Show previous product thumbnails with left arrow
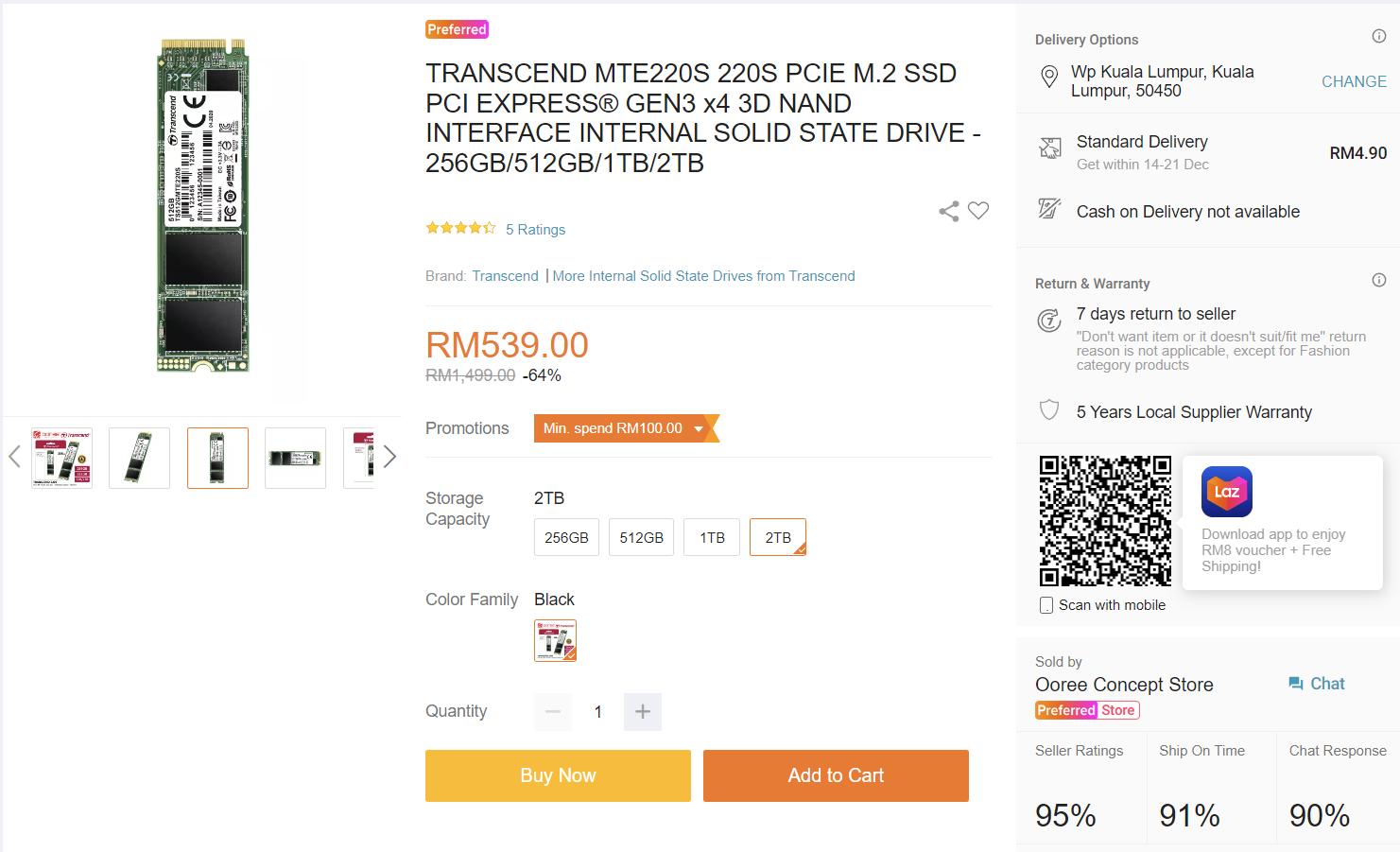The image size is (1400, 852). 14,458
